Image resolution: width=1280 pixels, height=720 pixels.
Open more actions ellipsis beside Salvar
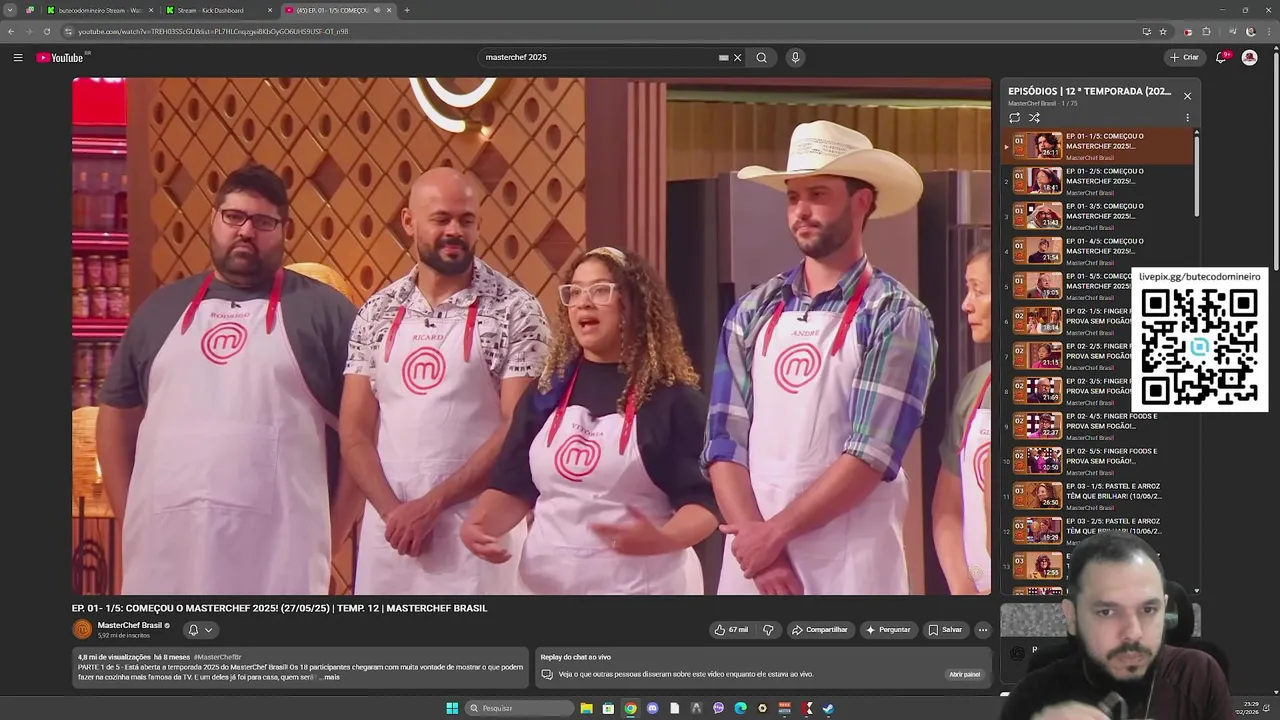click(983, 630)
